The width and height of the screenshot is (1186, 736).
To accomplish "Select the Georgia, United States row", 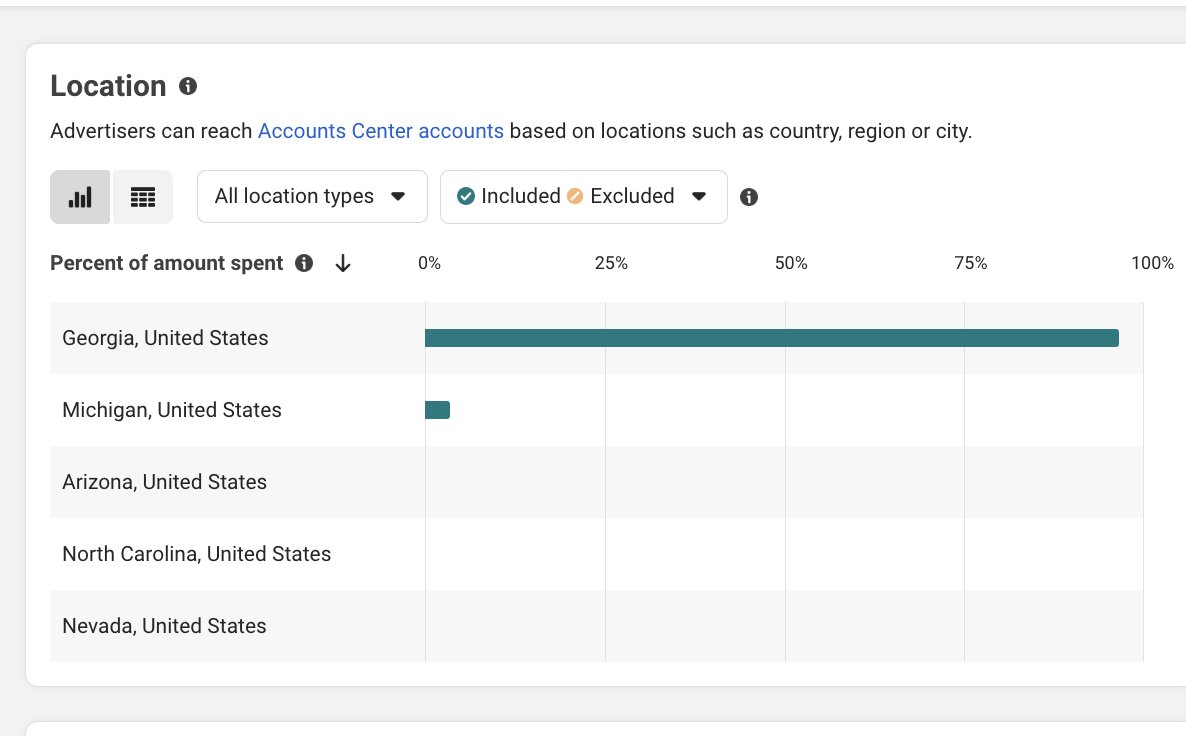I will click(597, 338).
